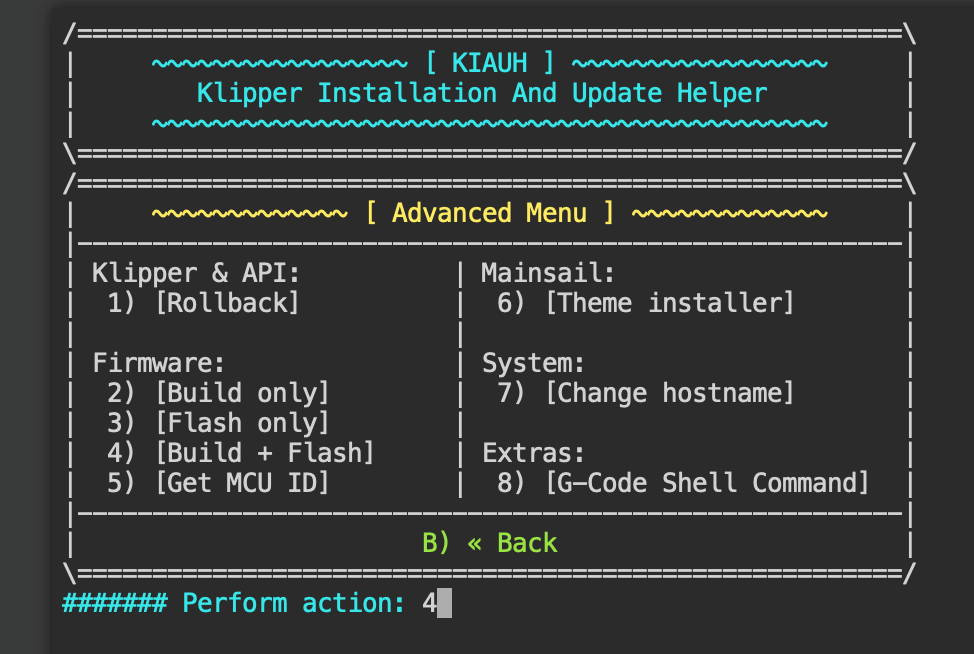Click the Rollback menu option
Image resolution: width=974 pixels, height=654 pixels.
point(203,303)
